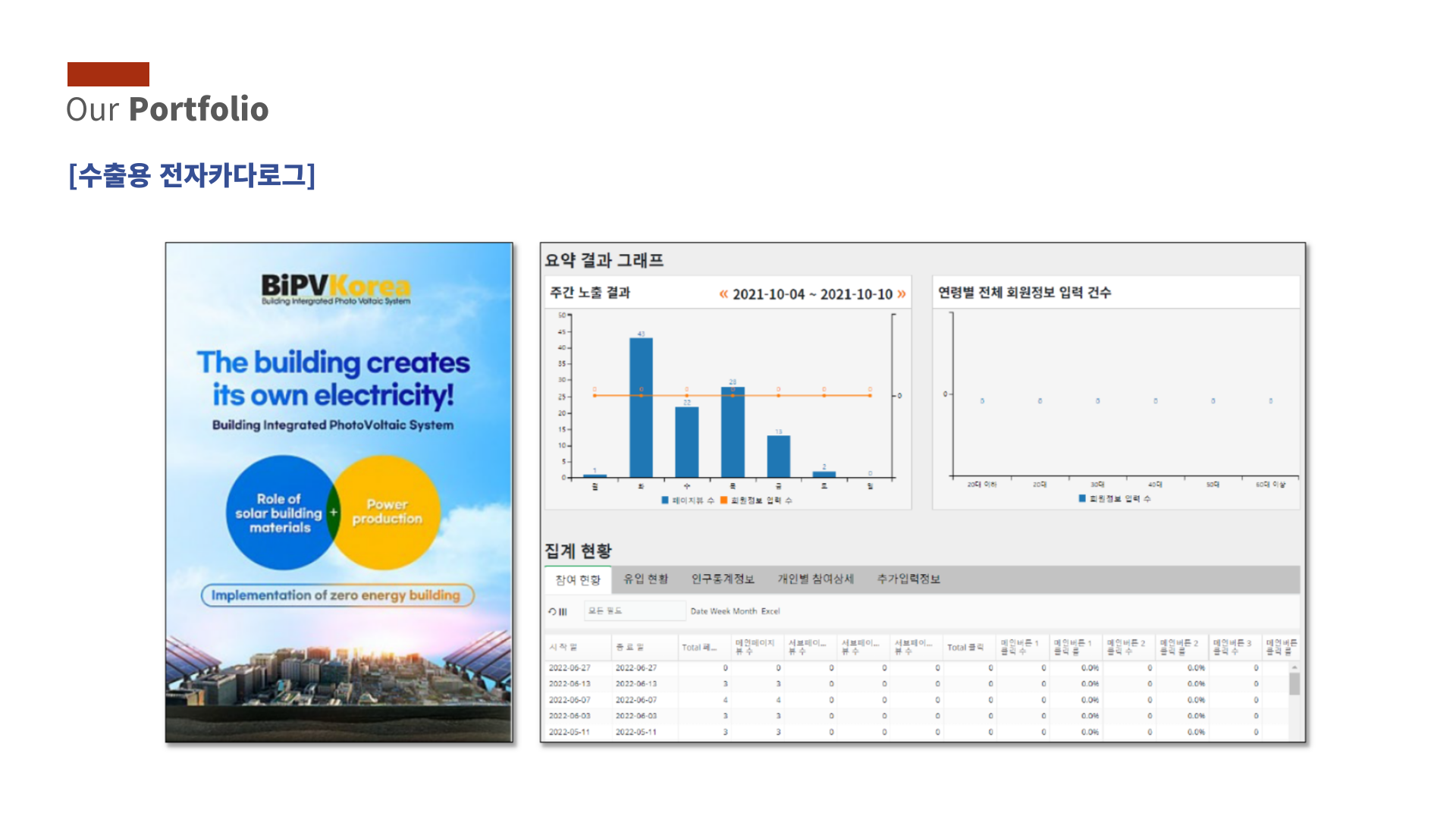This screenshot has width=1456, height=819.
Task: Select start date cell 2022-06-03
Action: click(570, 716)
